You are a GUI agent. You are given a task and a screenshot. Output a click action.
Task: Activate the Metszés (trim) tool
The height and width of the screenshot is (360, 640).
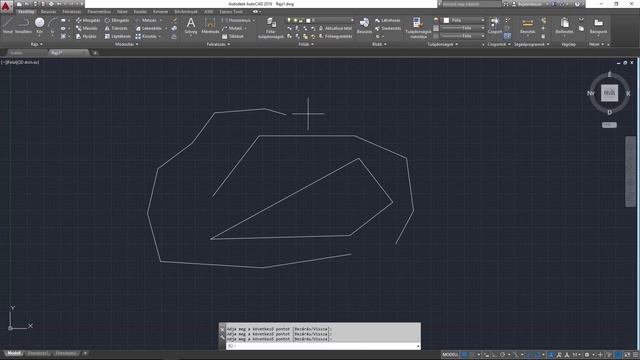coord(146,20)
